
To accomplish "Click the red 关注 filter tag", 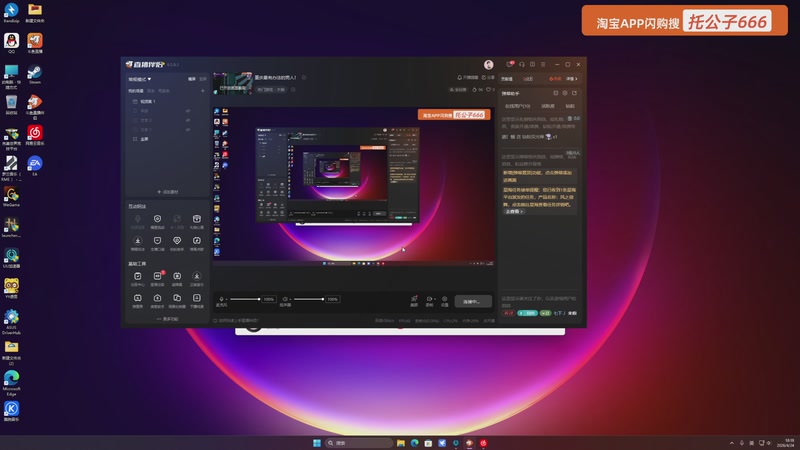I will point(508,313).
